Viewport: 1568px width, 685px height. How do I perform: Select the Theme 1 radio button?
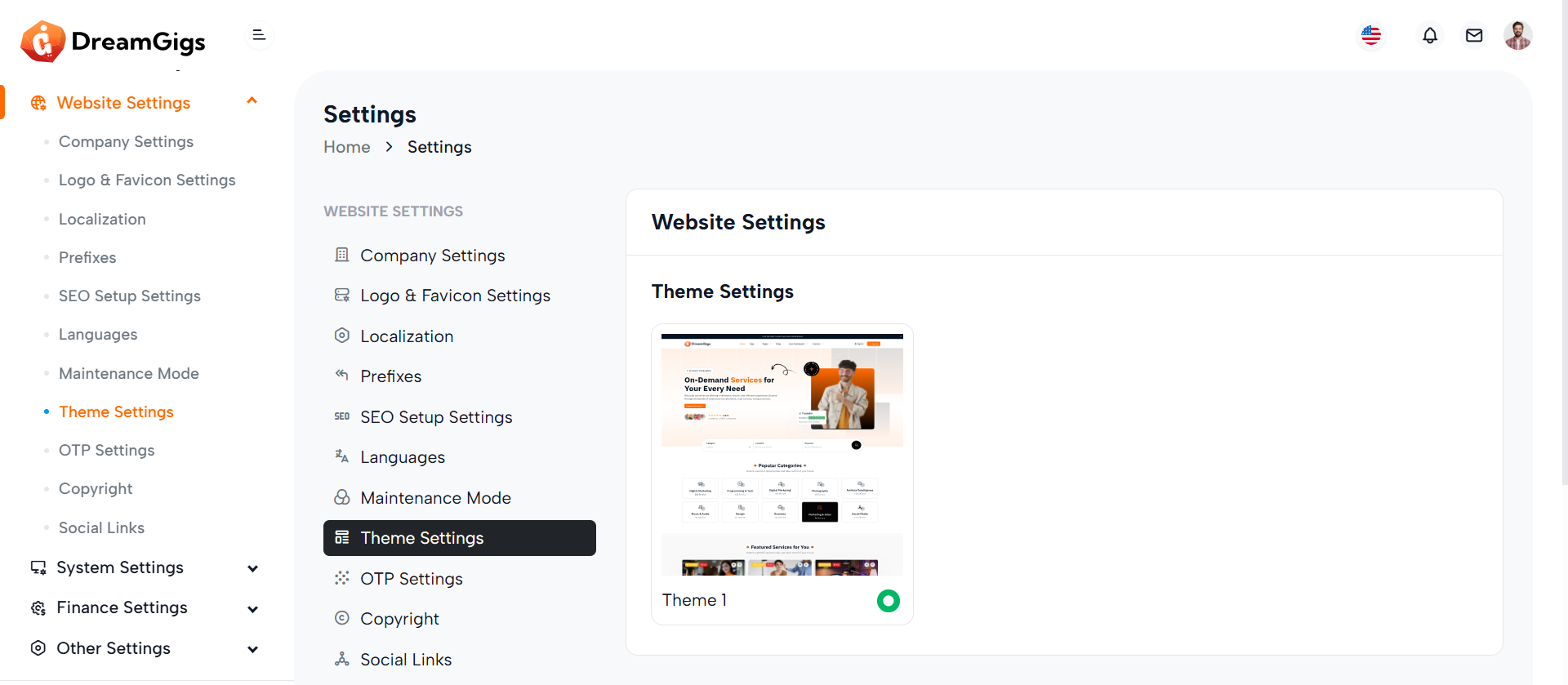pos(888,601)
